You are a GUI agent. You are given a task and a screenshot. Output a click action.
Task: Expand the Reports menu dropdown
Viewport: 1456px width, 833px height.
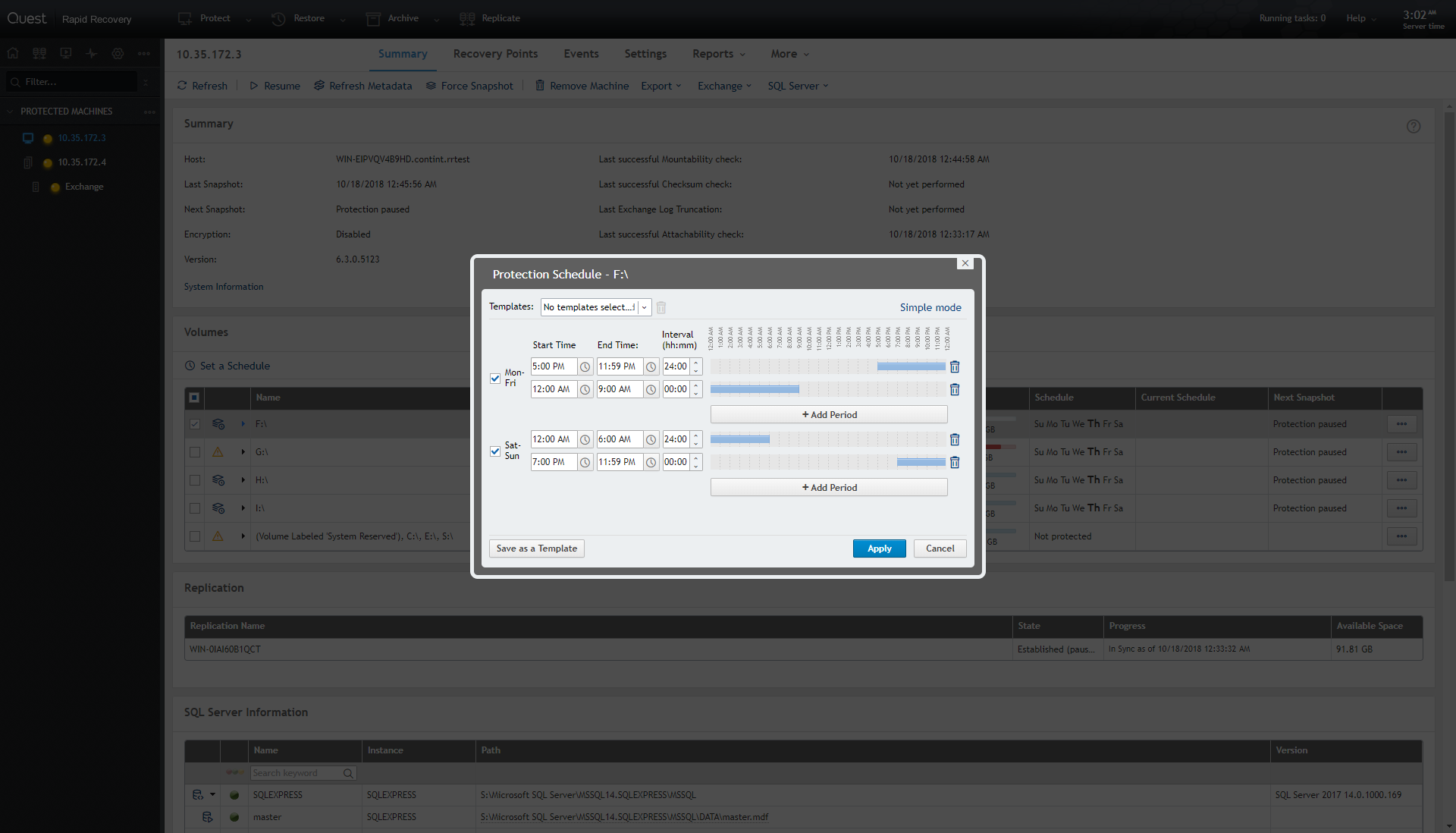tap(718, 54)
